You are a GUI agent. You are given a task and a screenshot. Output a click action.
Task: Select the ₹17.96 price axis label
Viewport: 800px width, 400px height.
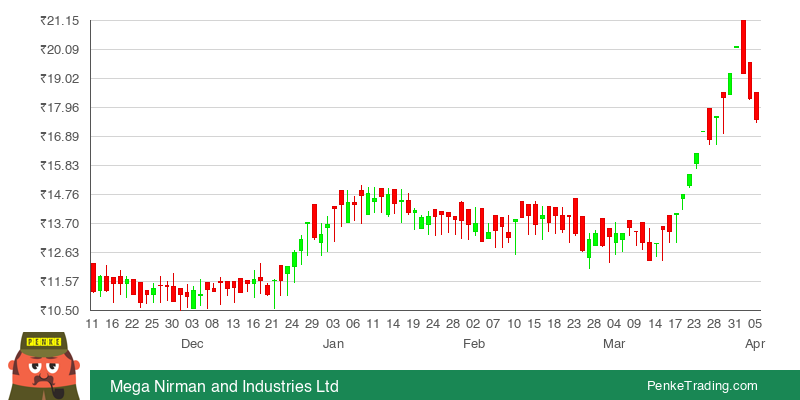tap(60, 108)
